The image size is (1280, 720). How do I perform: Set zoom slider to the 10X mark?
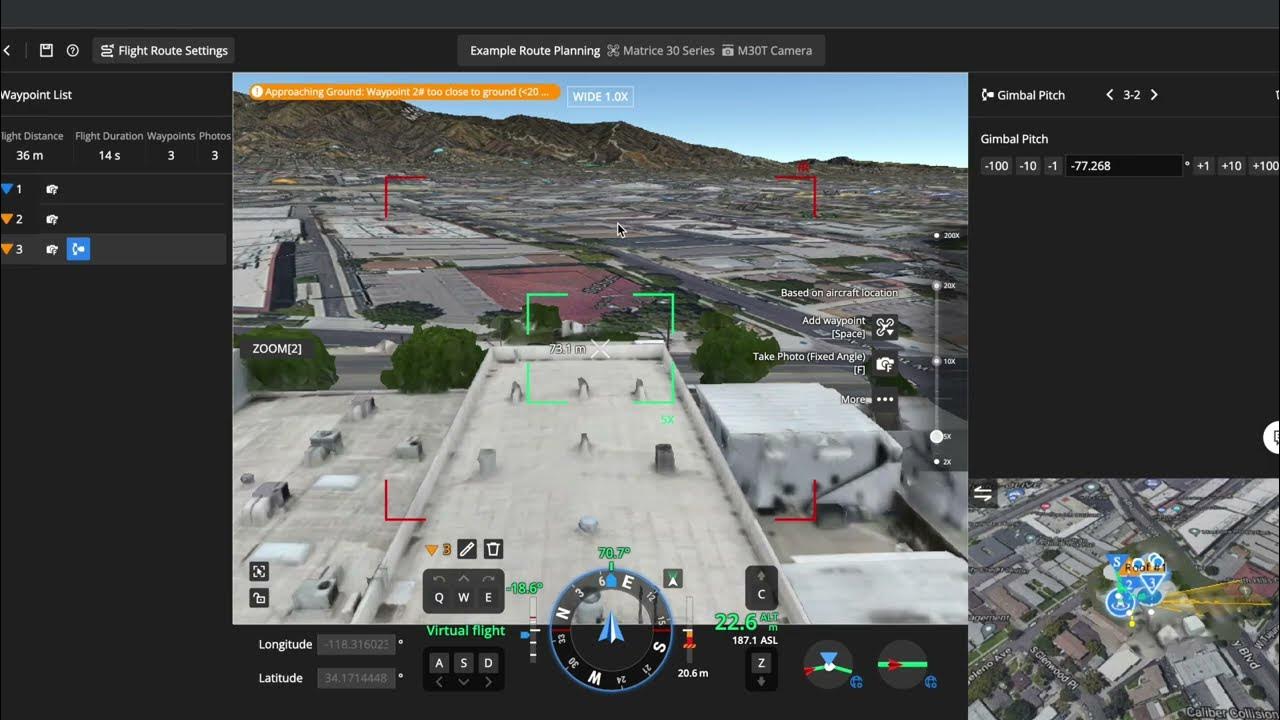click(x=937, y=361)
